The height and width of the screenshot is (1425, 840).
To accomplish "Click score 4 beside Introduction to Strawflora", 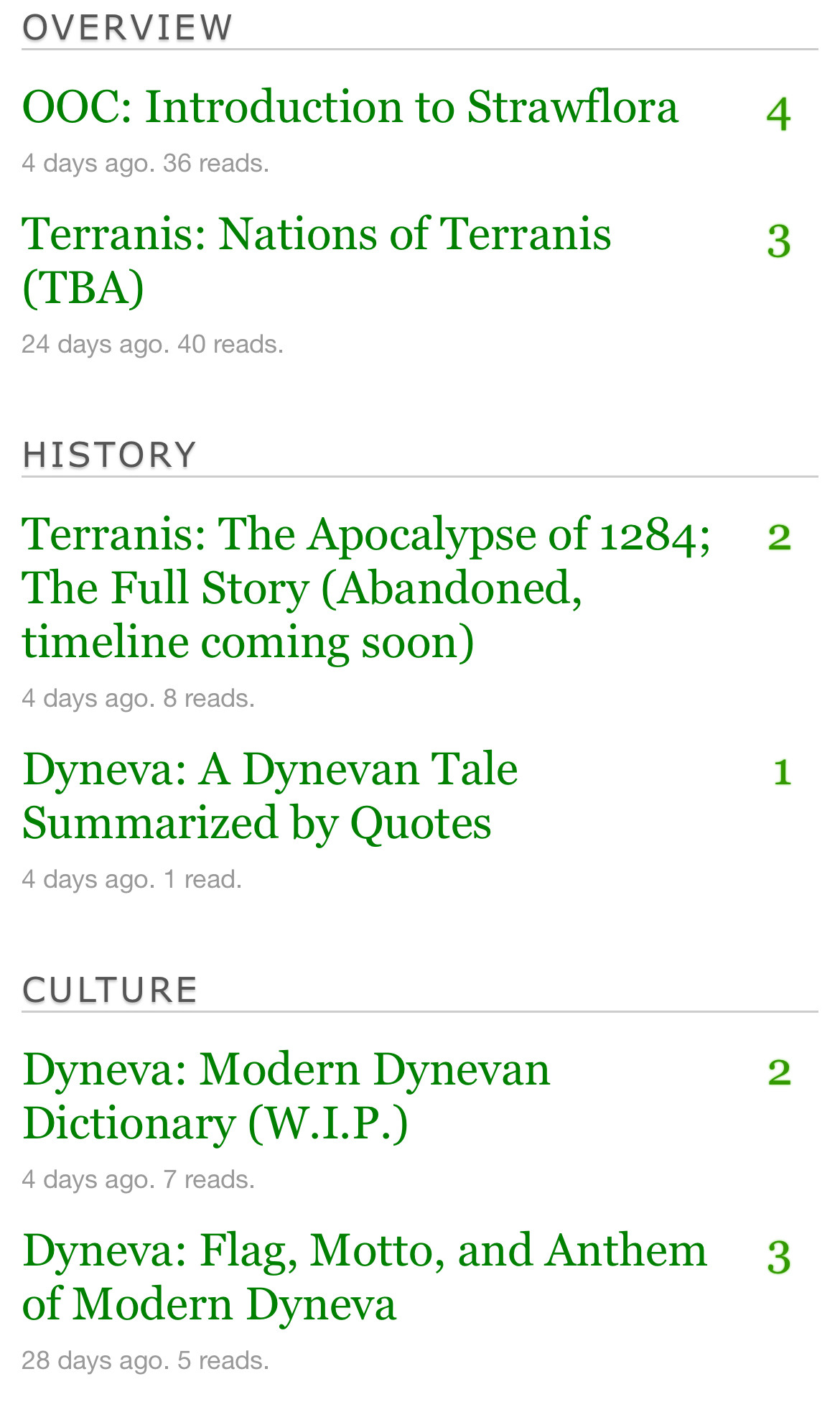I will 779,114.
